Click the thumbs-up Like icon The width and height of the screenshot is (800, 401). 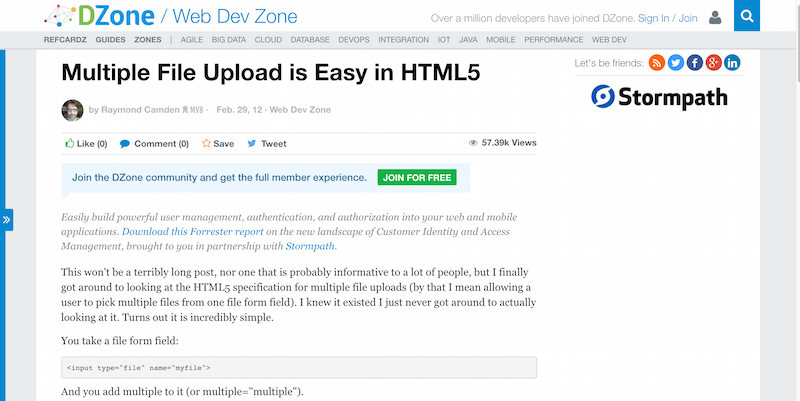[x=70, y=143]
